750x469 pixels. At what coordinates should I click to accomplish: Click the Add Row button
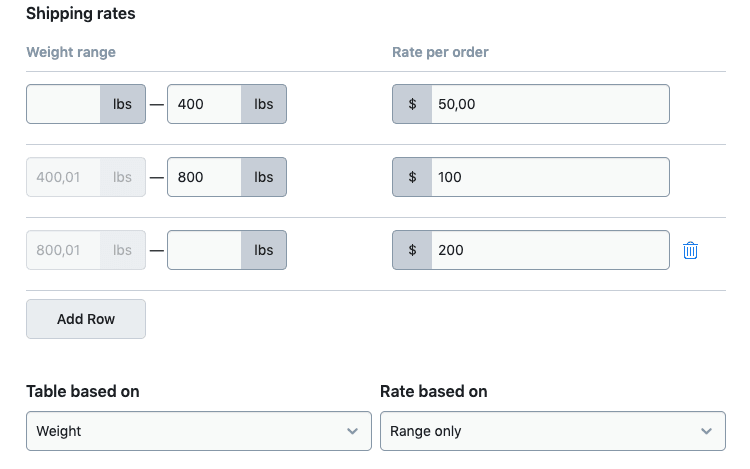[x=86, y=319]
